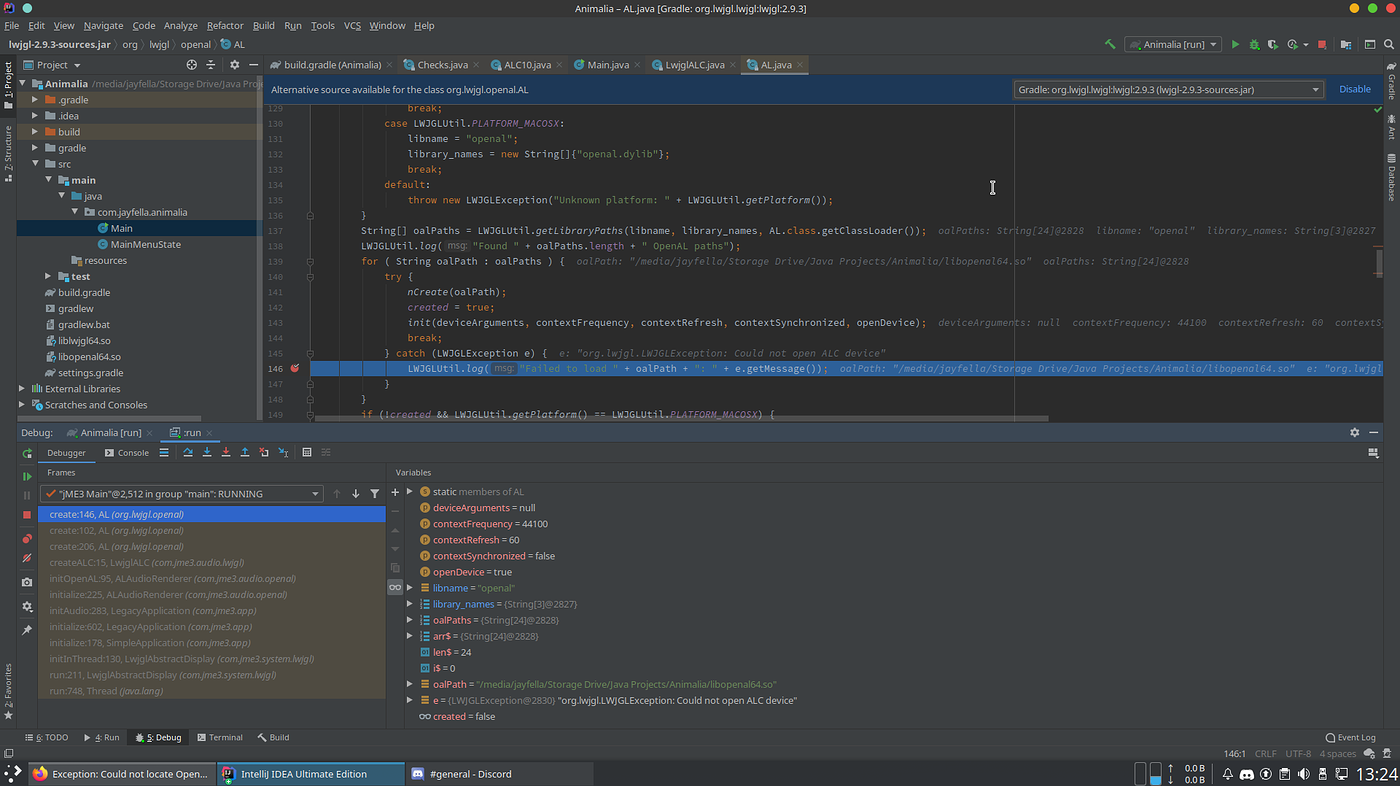Click Force Step Into red arrow icon
The width and height of the screenshot is (1400, 786).
(x=226, y=453)
